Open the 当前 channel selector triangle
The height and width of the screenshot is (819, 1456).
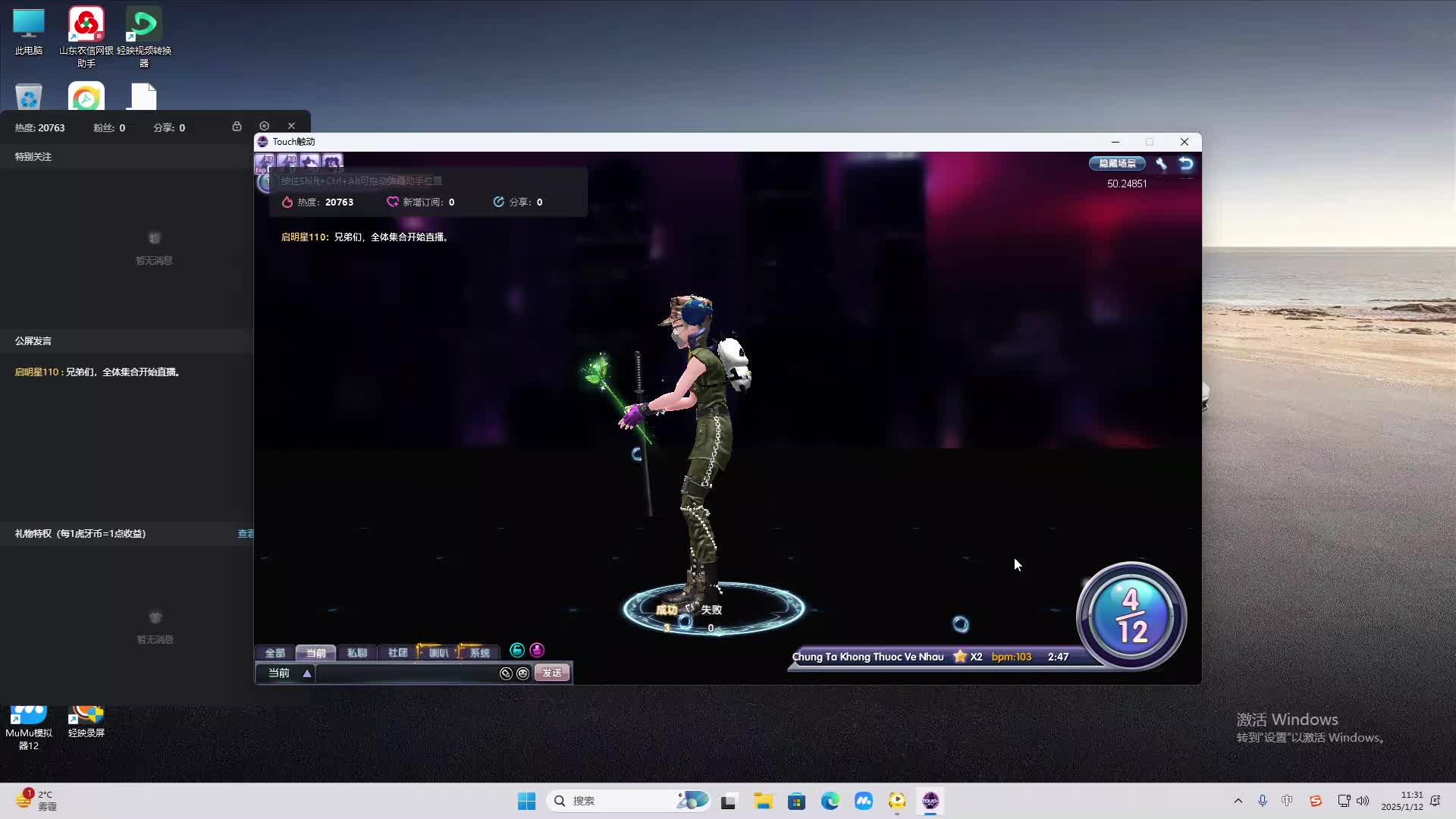coord(306,673)
